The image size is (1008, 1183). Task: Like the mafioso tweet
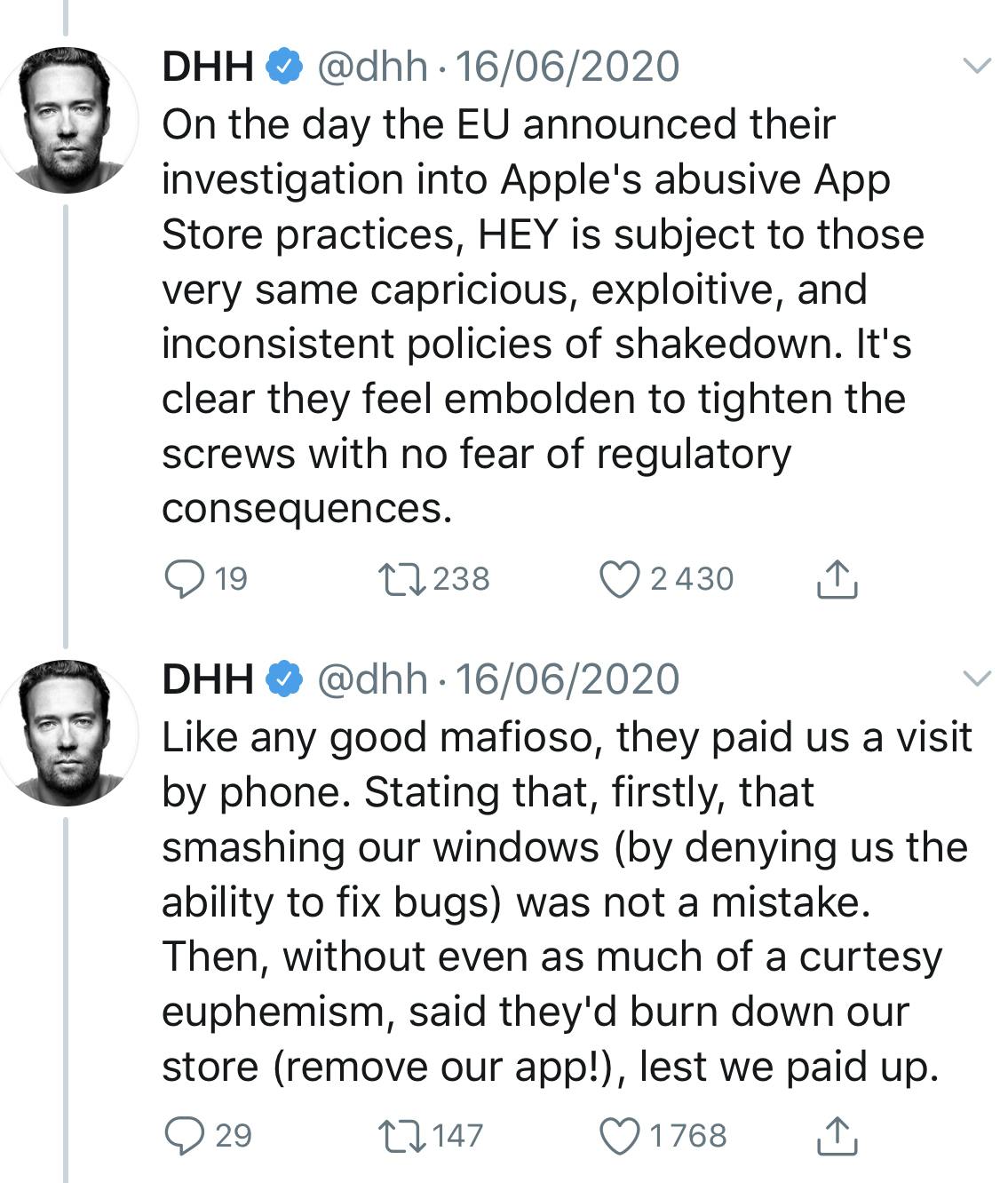[x=617, y=1135]
